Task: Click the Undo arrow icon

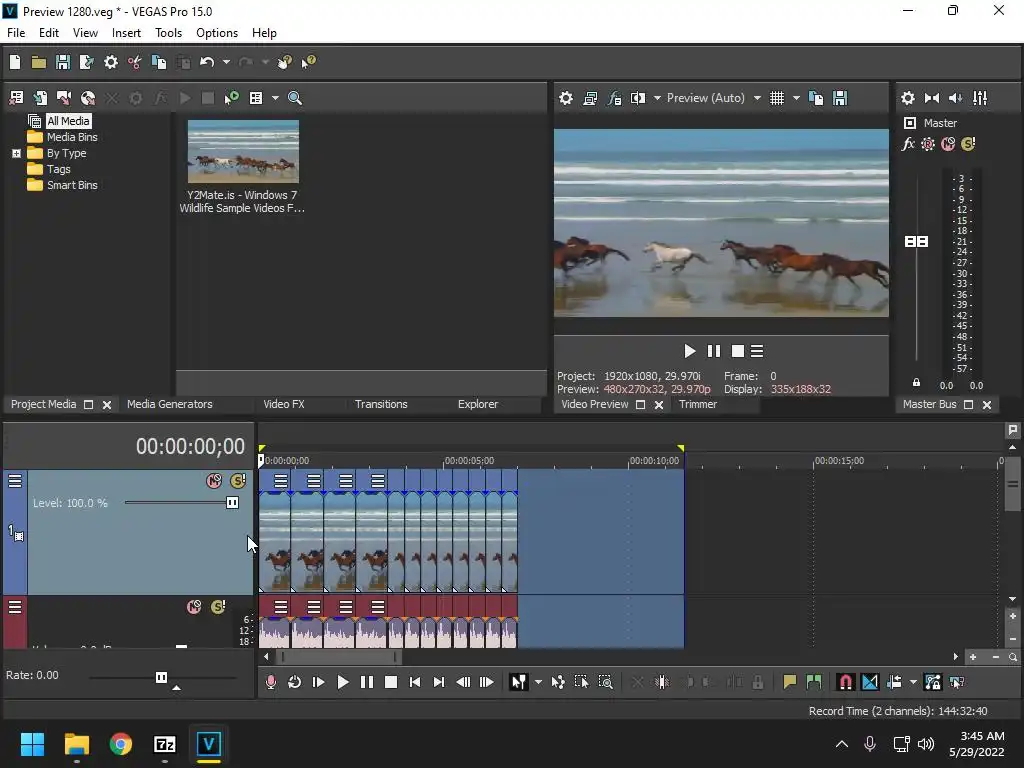Action: click(x=207, y=62)
